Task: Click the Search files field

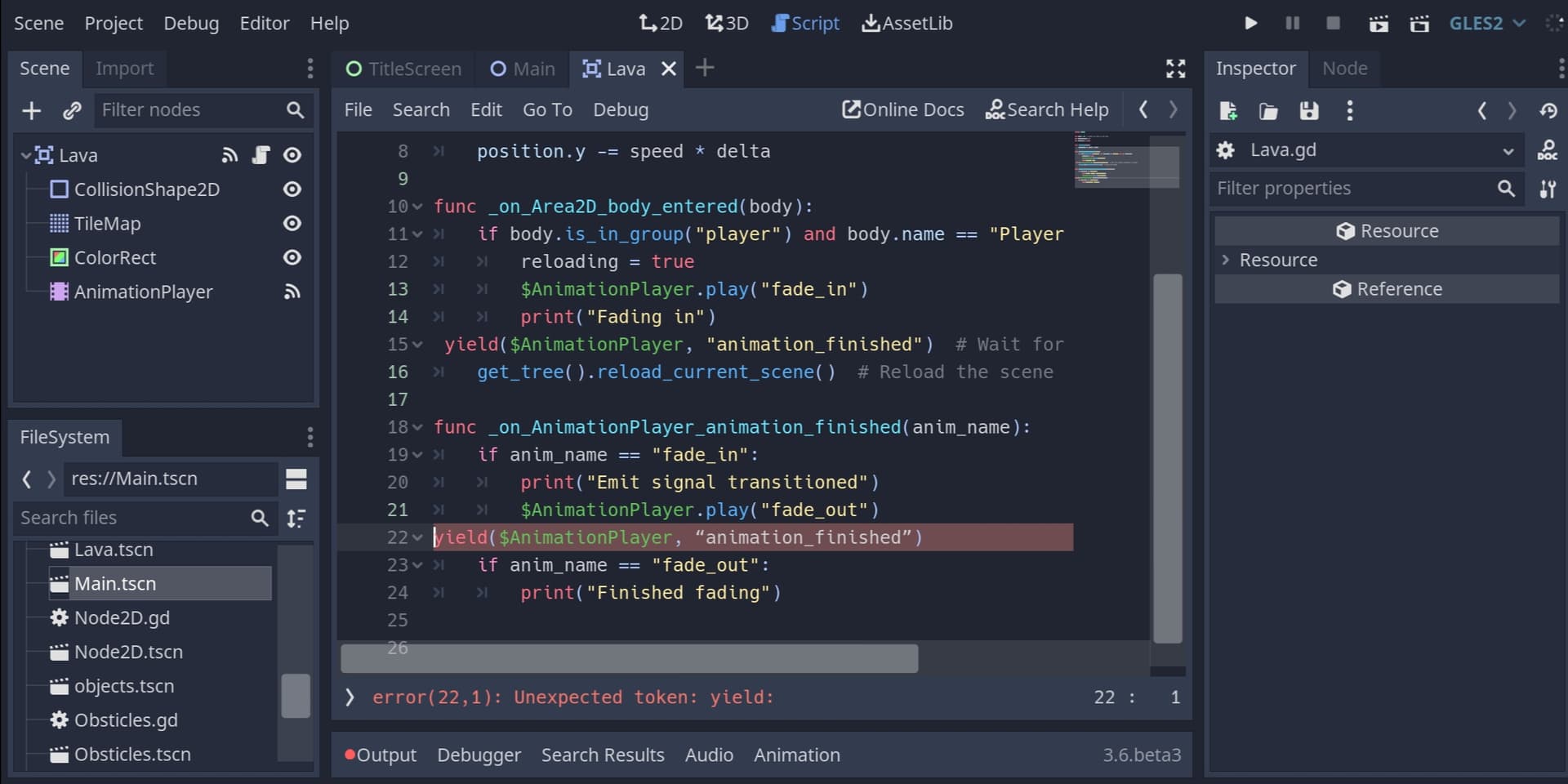Action: click(x=144, y=518)
